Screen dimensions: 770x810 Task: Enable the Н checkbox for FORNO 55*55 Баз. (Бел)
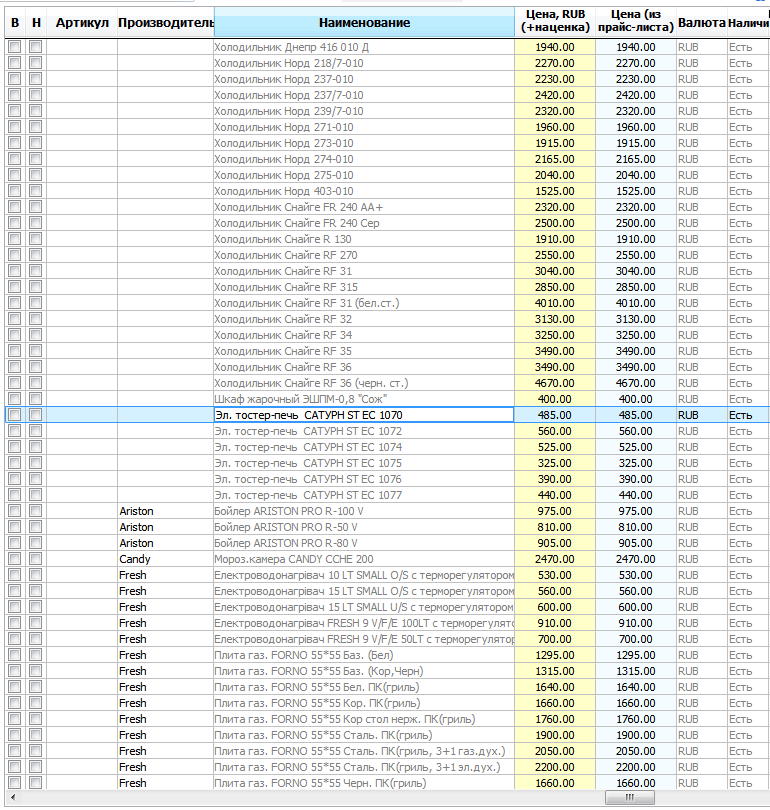(36, 656)
